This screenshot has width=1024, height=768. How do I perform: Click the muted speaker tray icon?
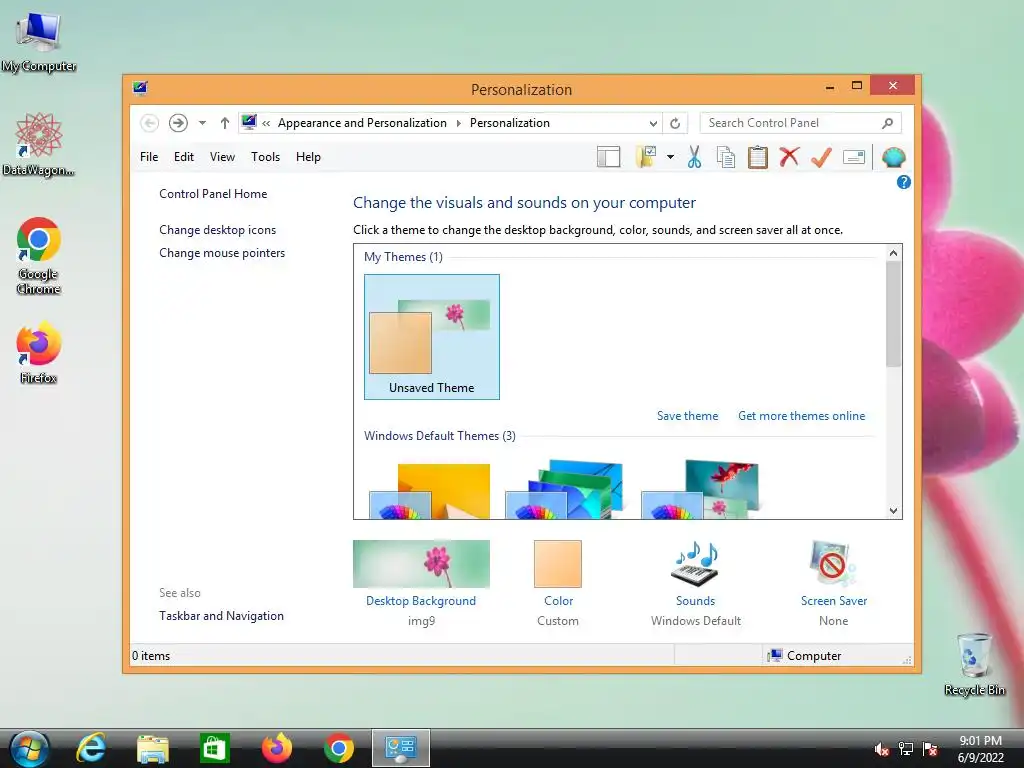[x=882, y=749]
